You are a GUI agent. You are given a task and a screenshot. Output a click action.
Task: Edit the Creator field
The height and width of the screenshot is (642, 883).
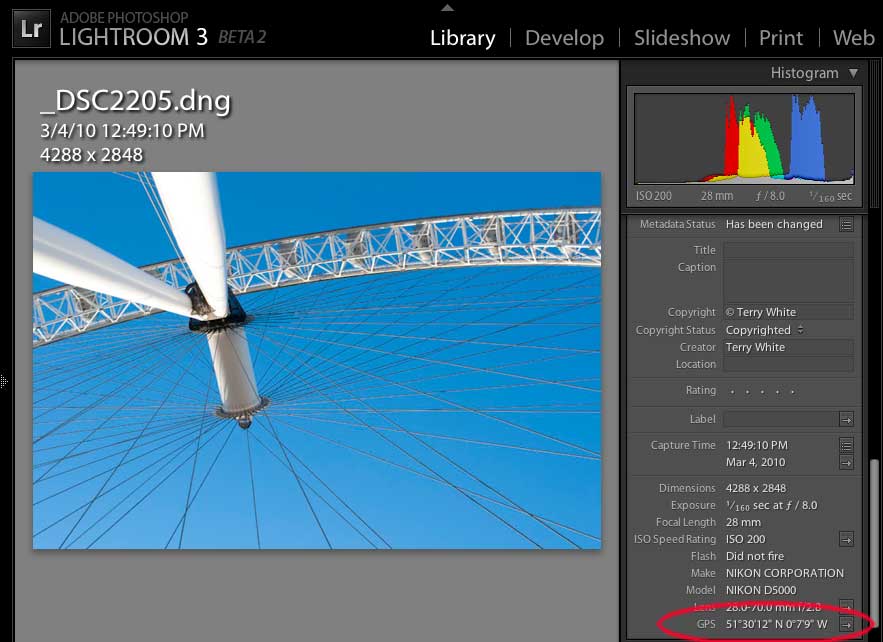788,347
